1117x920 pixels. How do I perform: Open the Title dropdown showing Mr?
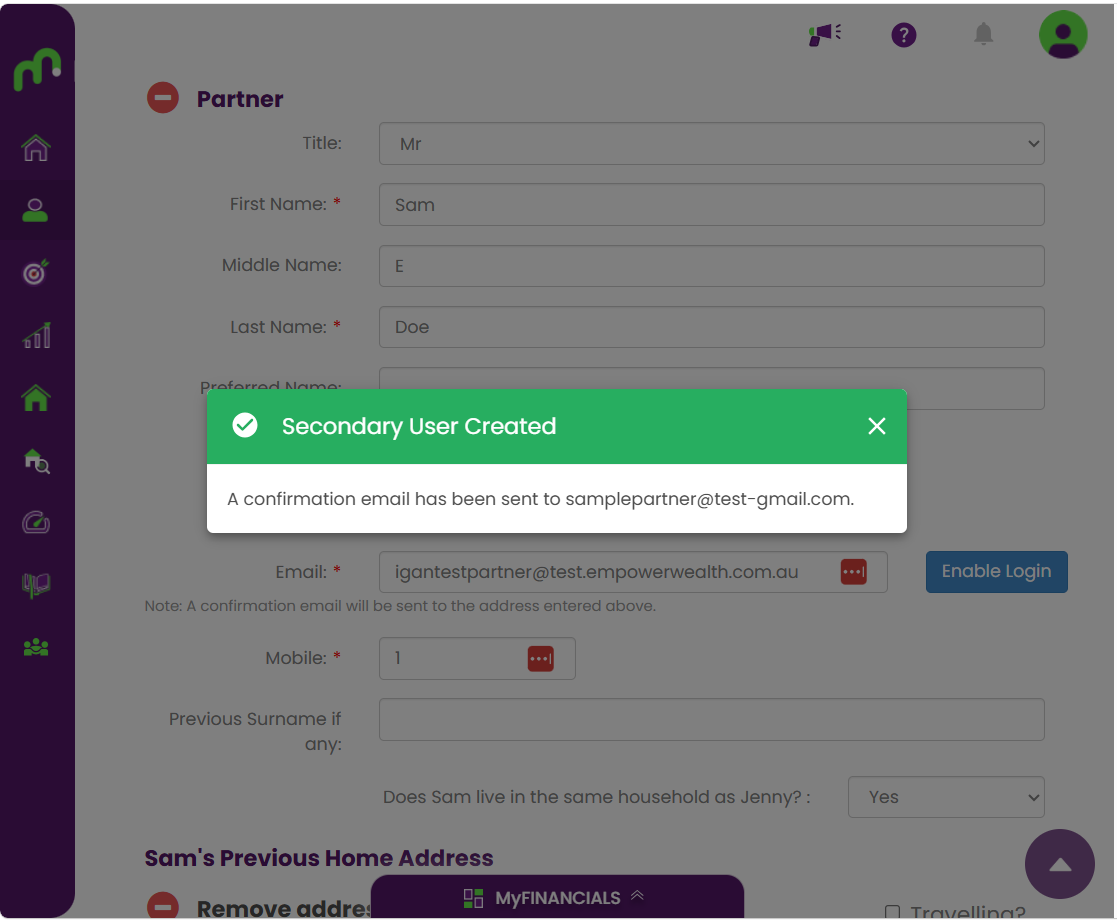[x=711, y=143]
